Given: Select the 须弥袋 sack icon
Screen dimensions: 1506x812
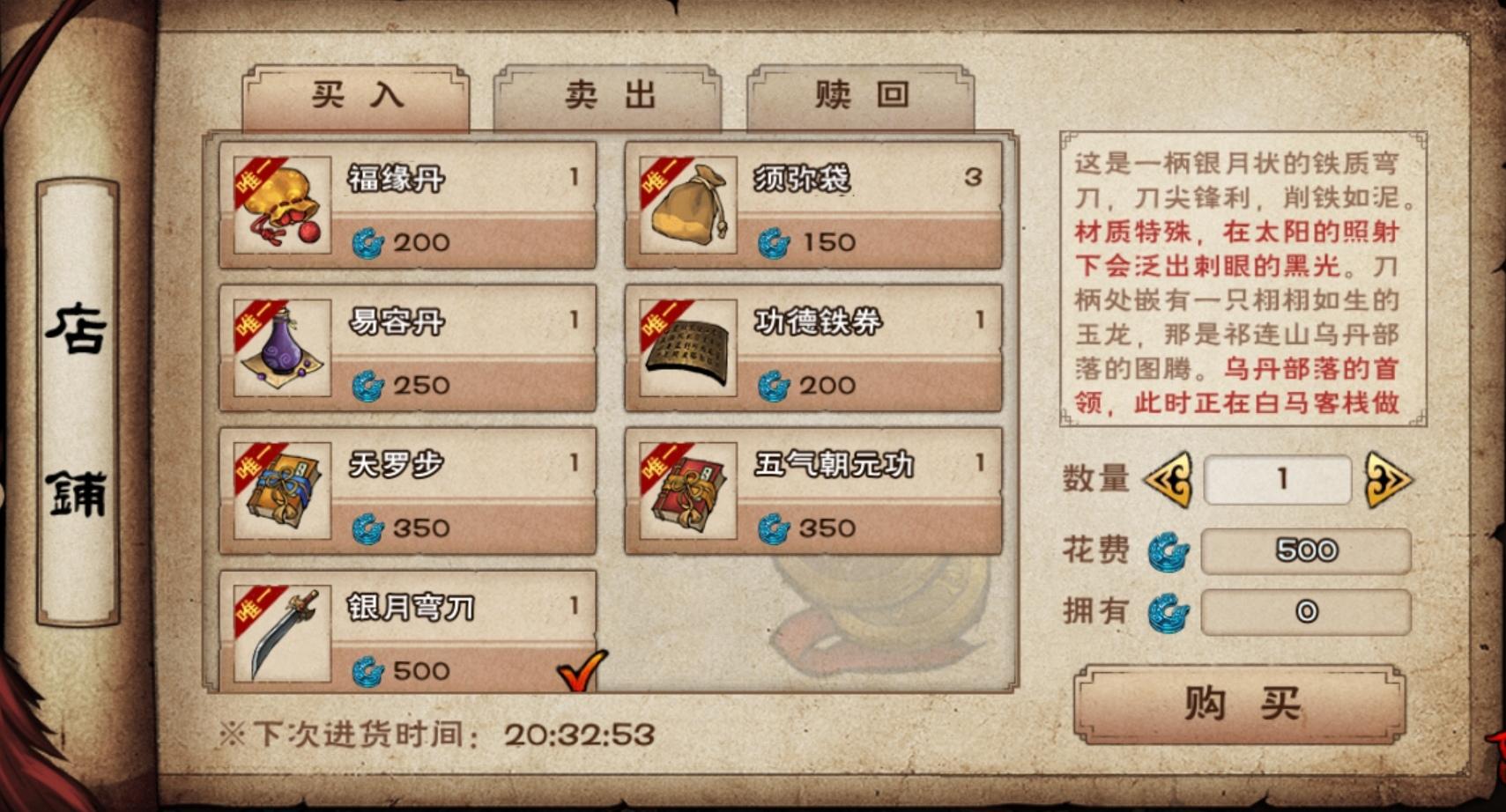Looking at the screenshot, I should [688, 205].
